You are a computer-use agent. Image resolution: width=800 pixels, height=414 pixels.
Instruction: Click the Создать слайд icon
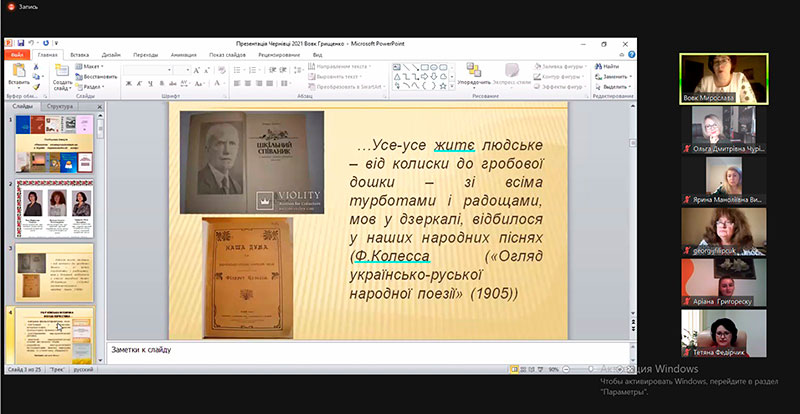[62, 70]
